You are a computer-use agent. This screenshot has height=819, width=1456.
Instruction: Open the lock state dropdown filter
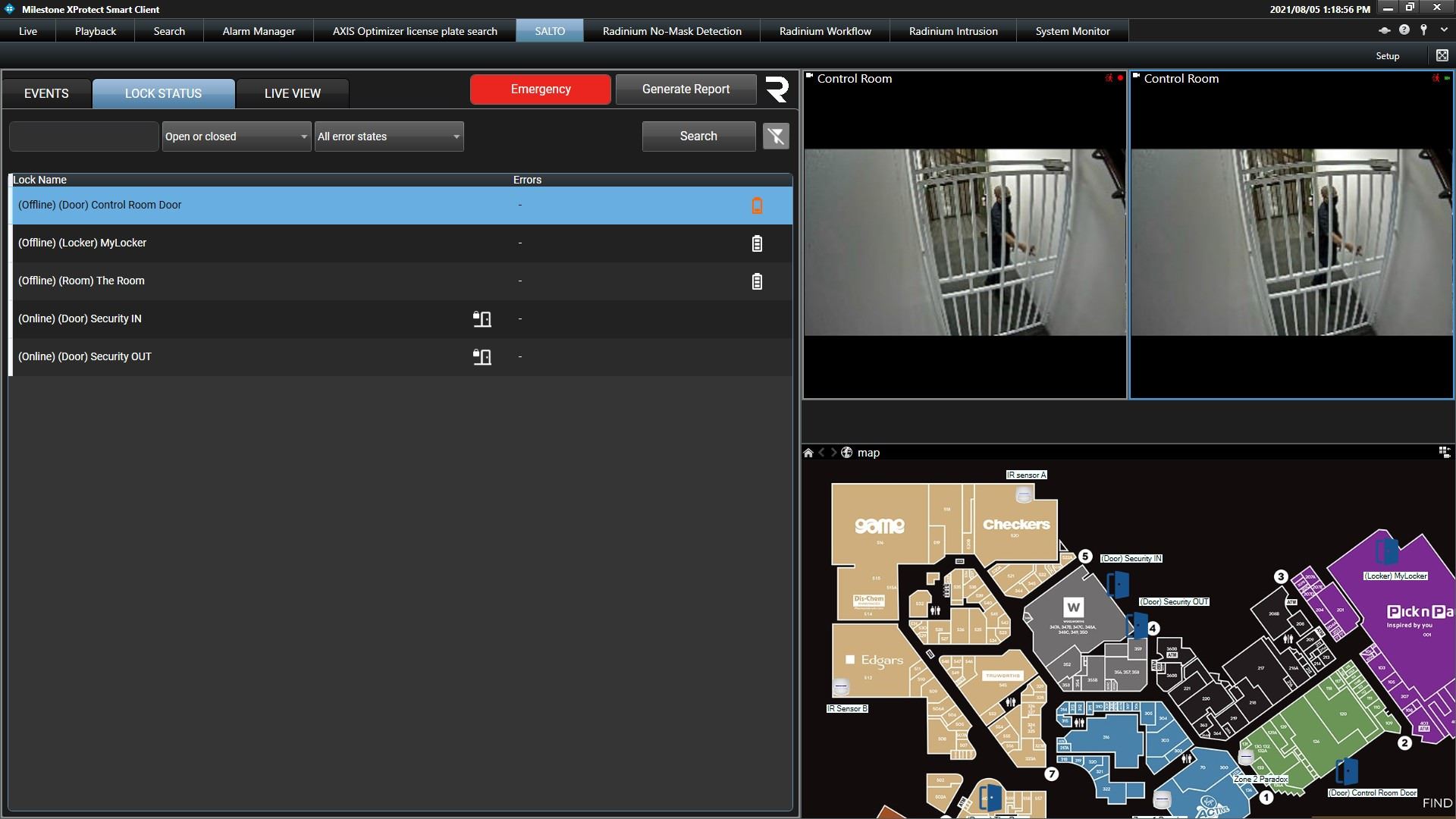coord(234,136)
